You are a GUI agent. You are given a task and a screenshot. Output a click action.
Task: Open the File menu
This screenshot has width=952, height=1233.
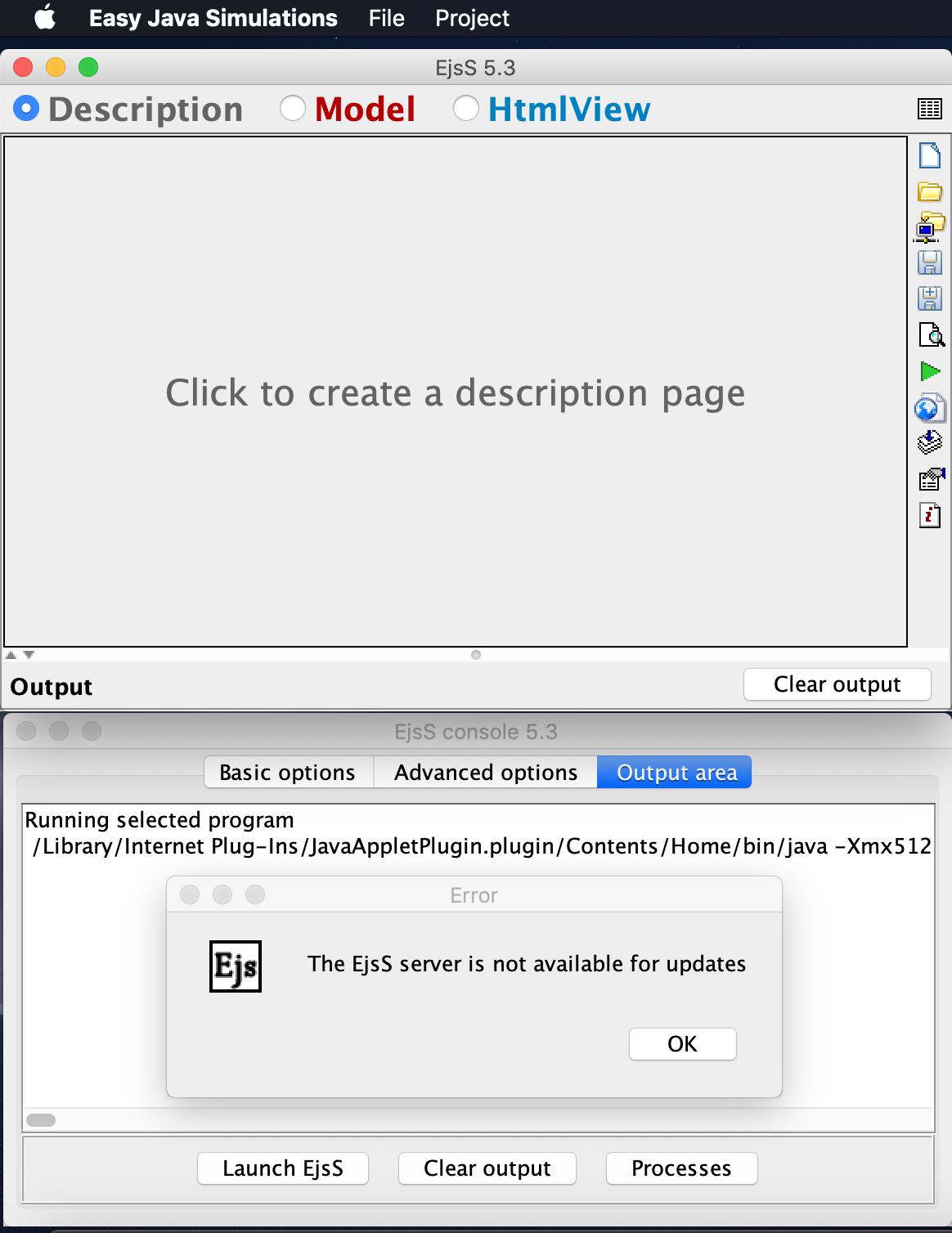[387, 18]
